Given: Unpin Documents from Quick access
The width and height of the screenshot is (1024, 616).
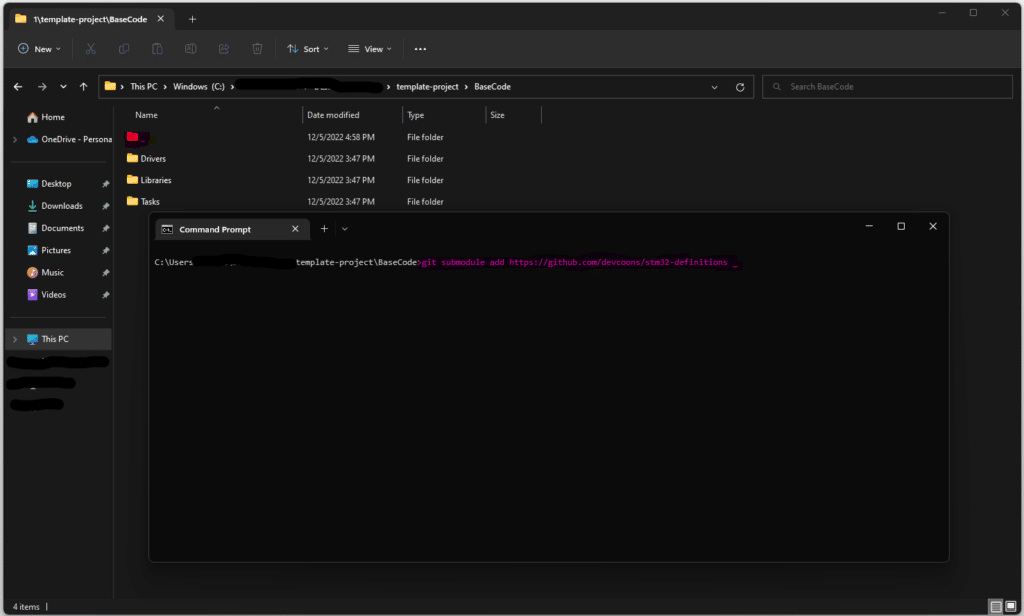Looking at the screenshot, I should pos(106,229).
